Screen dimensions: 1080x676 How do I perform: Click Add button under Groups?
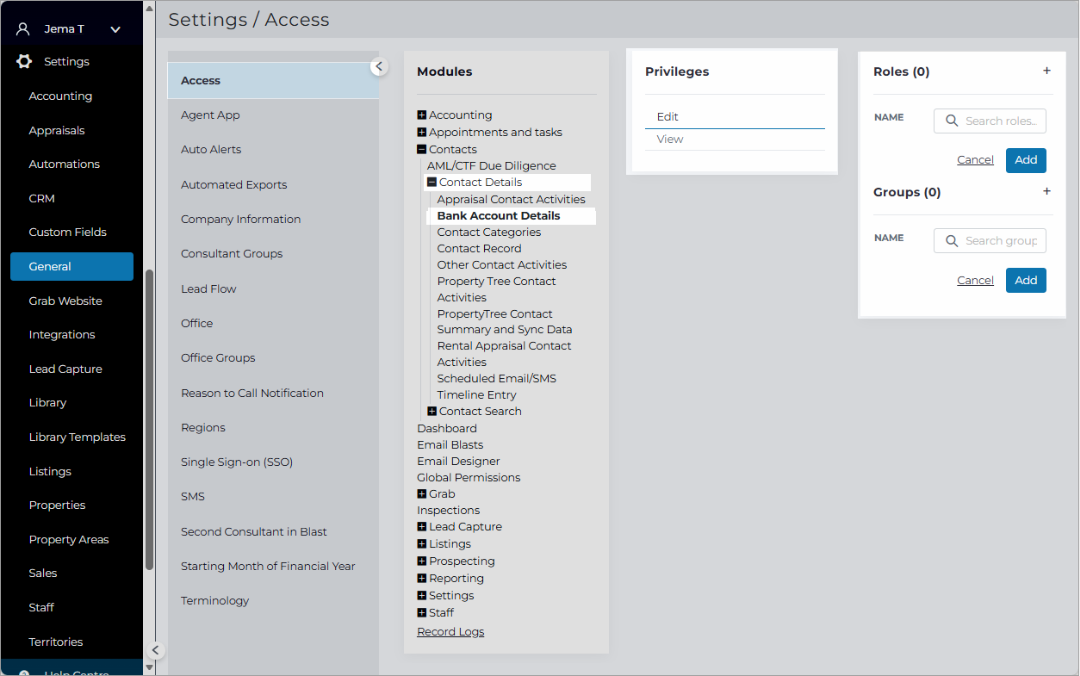coord(1026,280)
